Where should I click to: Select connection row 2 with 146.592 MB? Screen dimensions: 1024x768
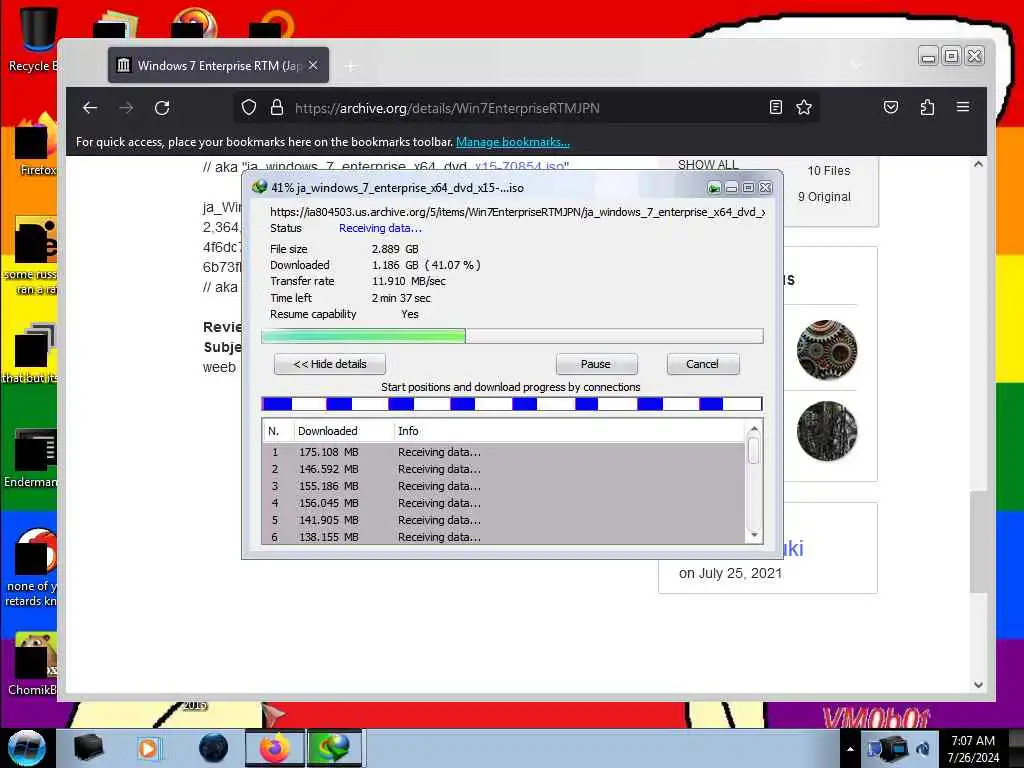pos(503,469)
